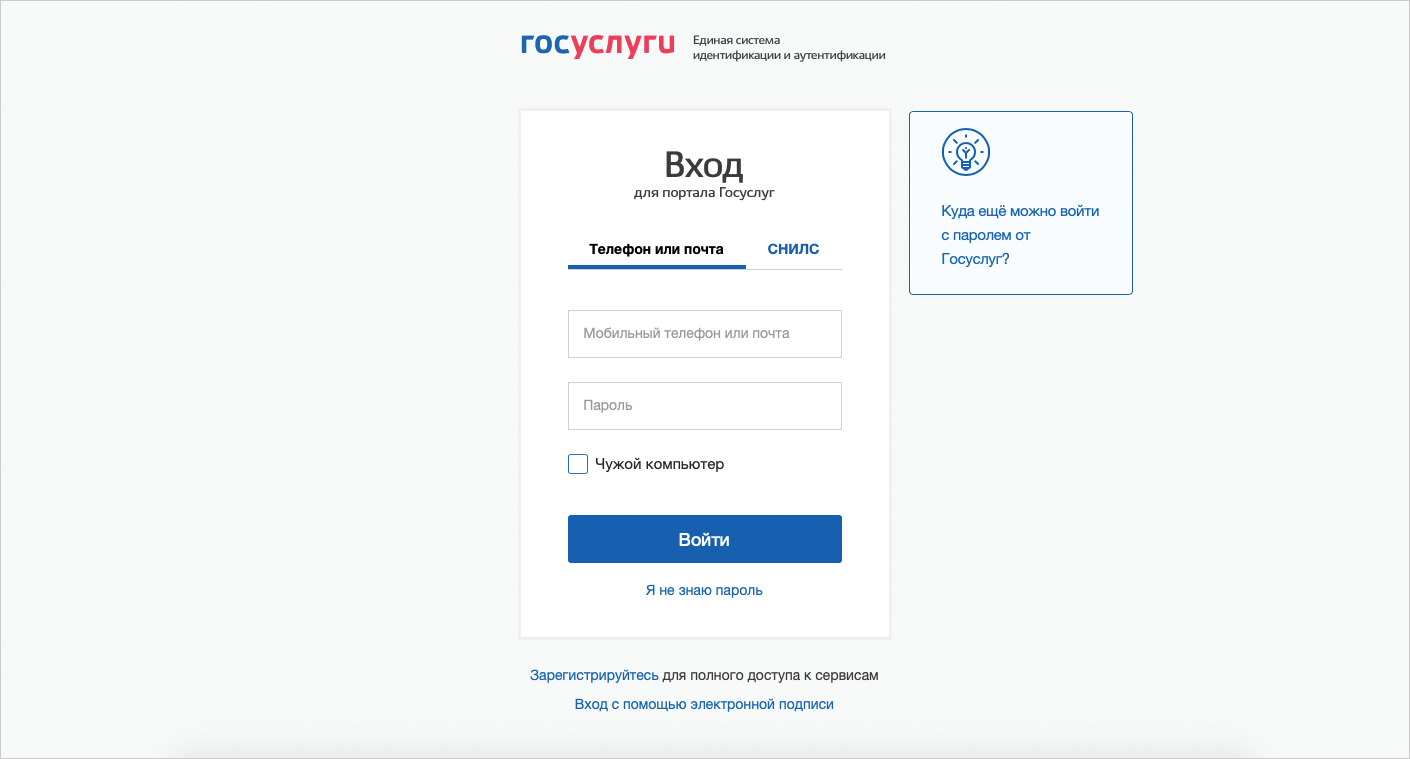Click the для полного доступа к сервисам text

point(770,675)
